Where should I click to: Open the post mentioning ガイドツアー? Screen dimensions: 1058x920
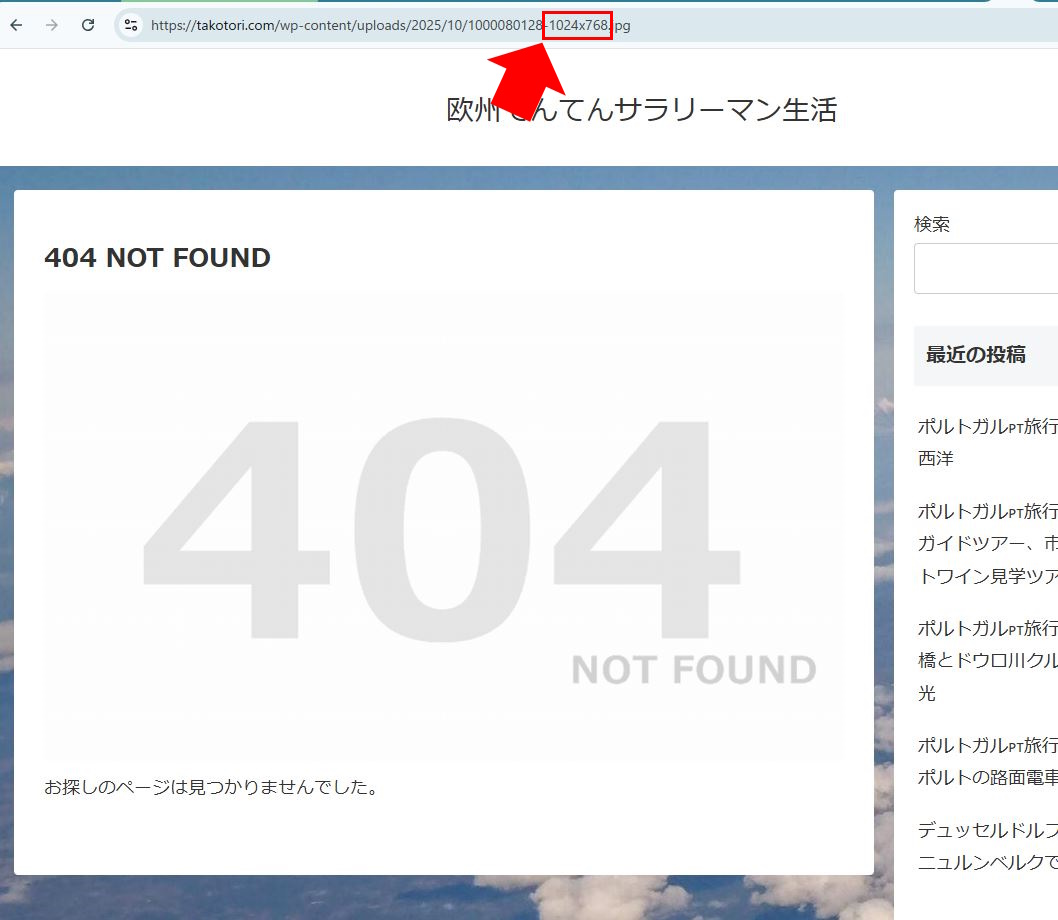(986, 543)
